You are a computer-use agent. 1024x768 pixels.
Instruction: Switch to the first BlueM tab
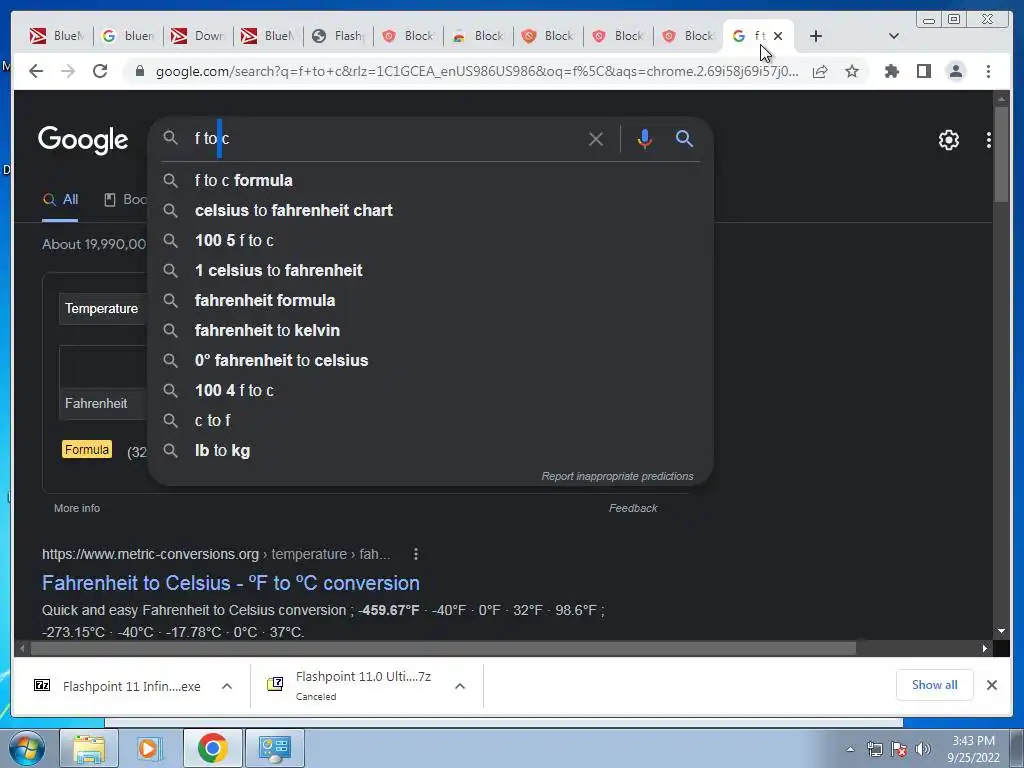57,36
